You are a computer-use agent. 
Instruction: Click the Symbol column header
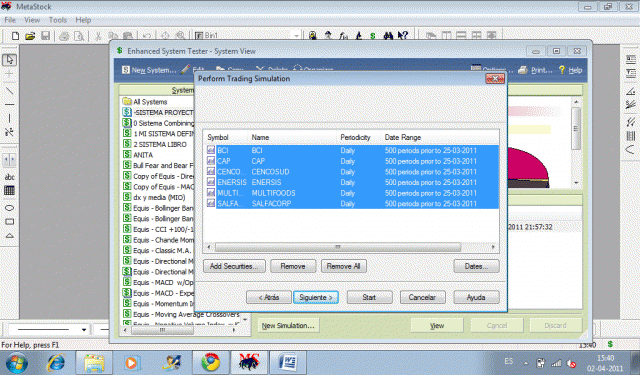[226, 138]
